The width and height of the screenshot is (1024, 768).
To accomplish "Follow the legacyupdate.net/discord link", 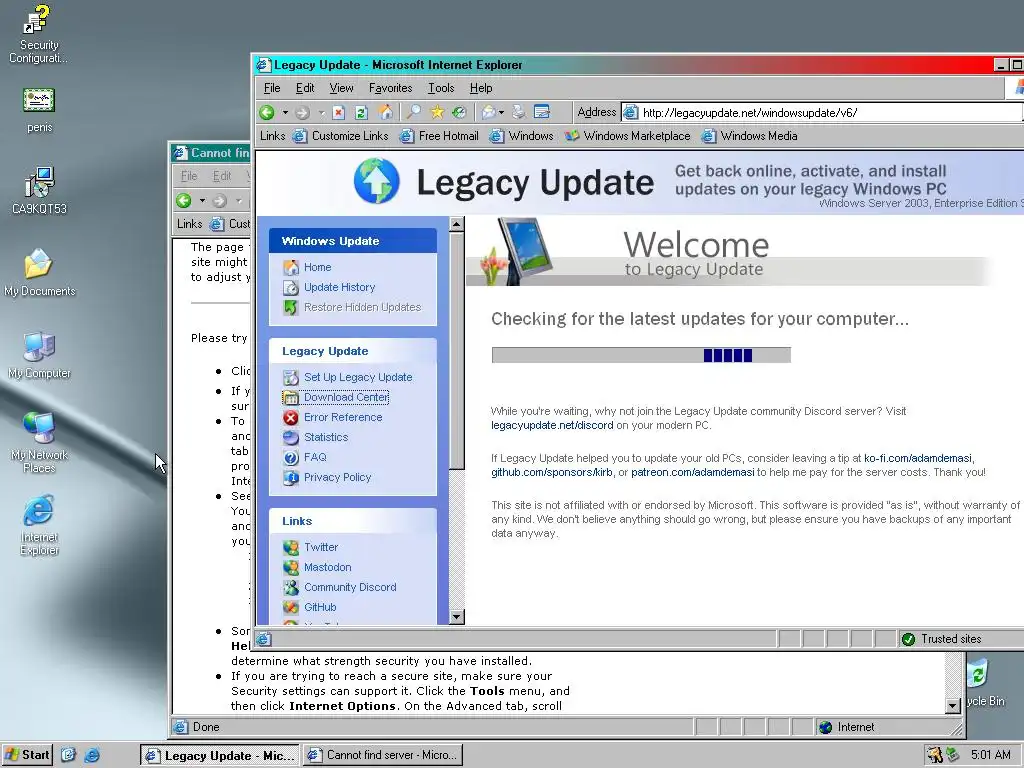I will pyautogui.click(x=552, y=425).
